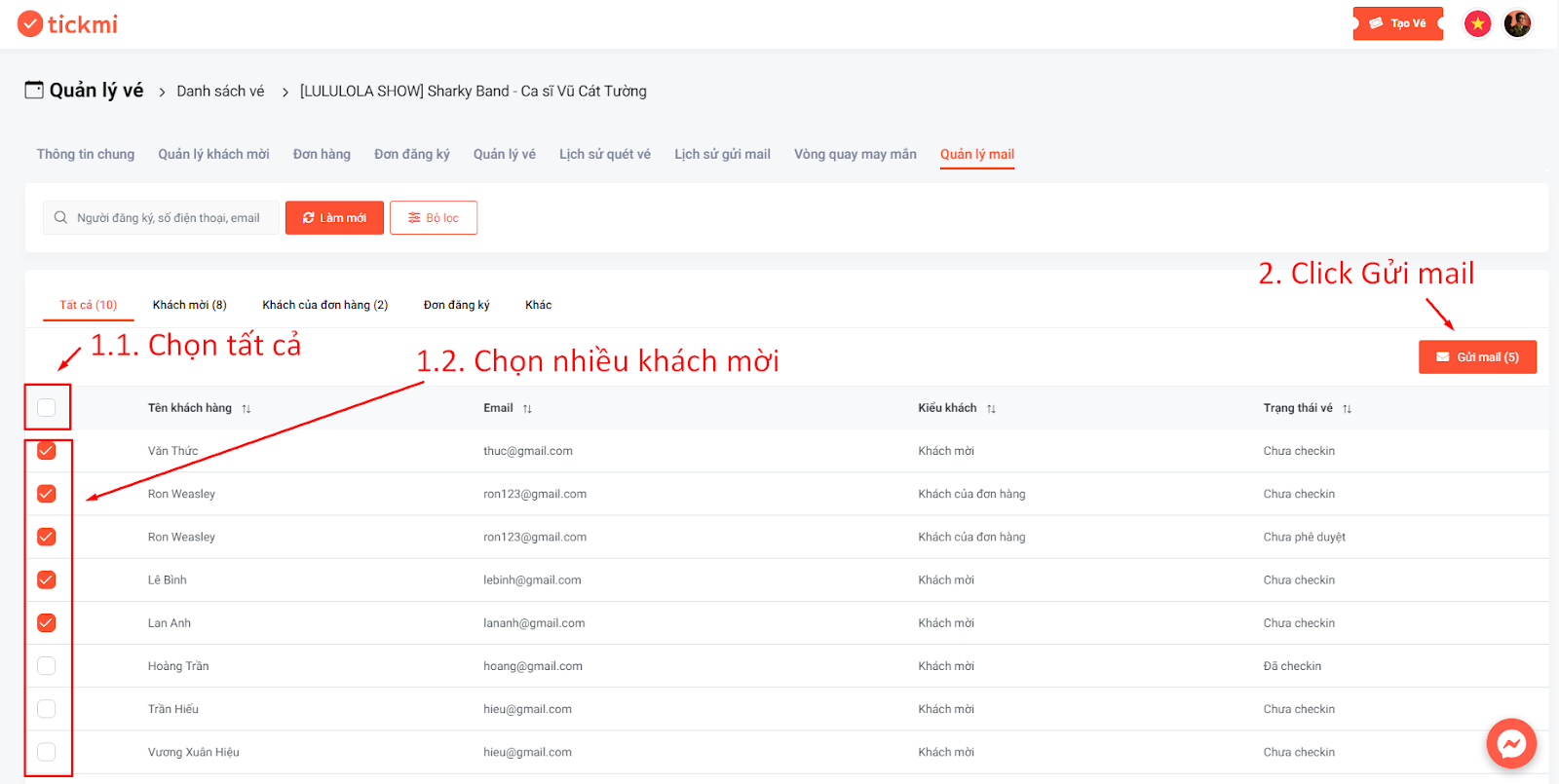Click the Làm mới refresh button
Viewport: 1559px width, 784px height.
tap(334, 217)
